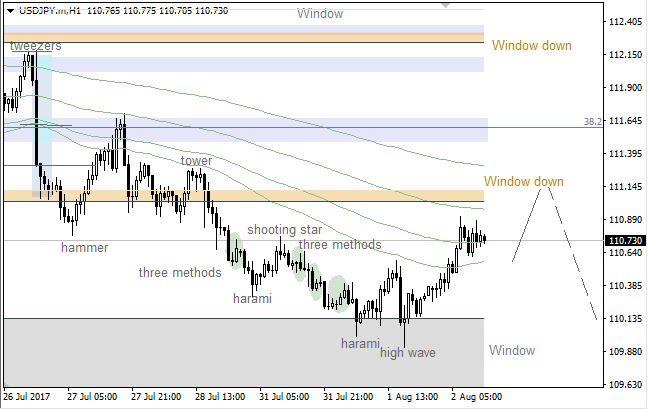This screenshot has height=409, width=648.
Task: Click the '1 Aug 13:00' time axis label
Action: [410, 397]
